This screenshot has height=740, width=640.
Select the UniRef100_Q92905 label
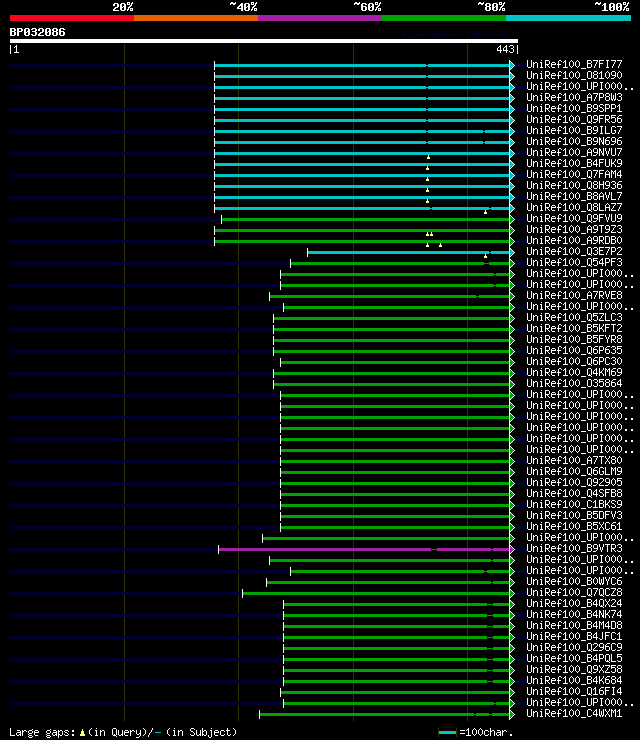pos(574,482)
